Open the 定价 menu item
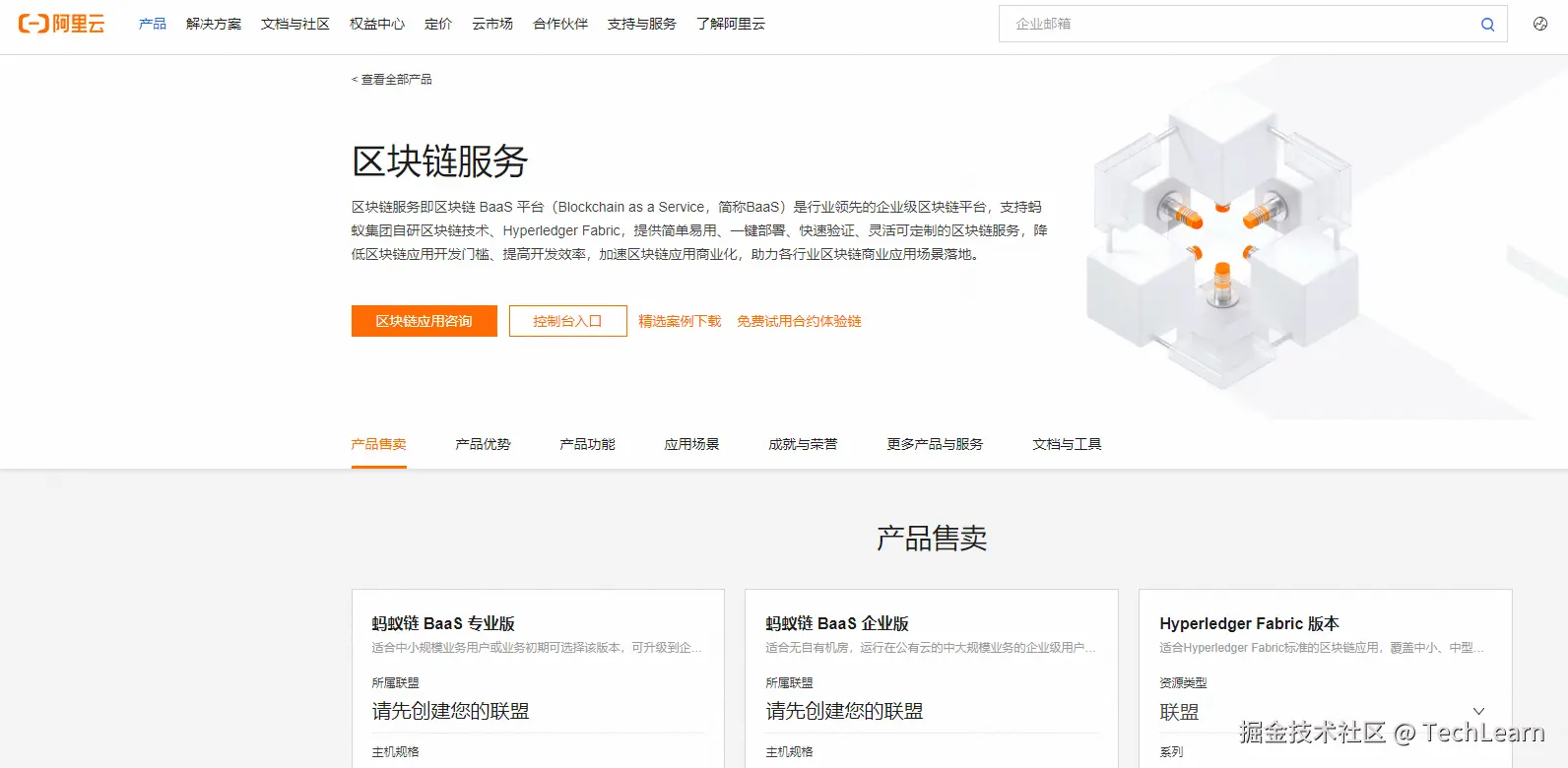The height and width of the screenshot is (768, 1568). 438,24
